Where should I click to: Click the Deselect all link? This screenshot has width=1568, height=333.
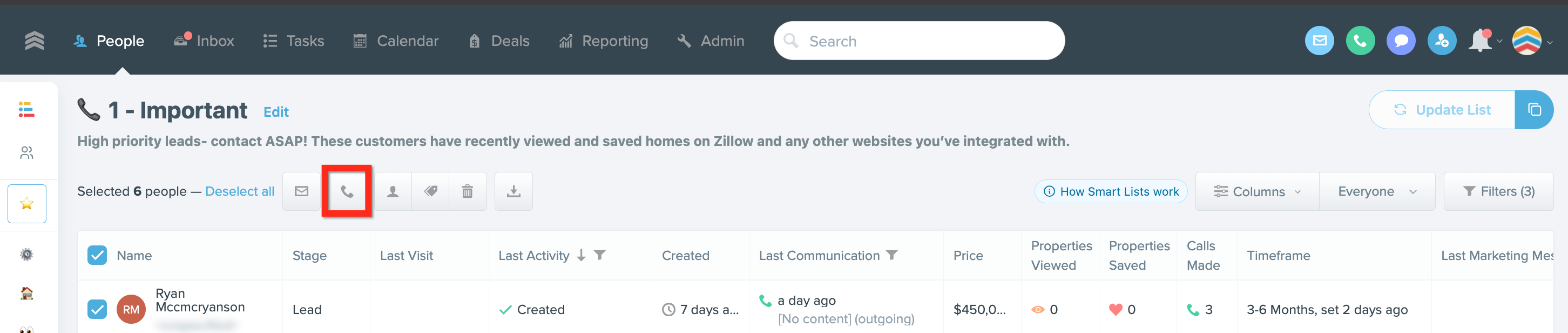coord(240,191)
